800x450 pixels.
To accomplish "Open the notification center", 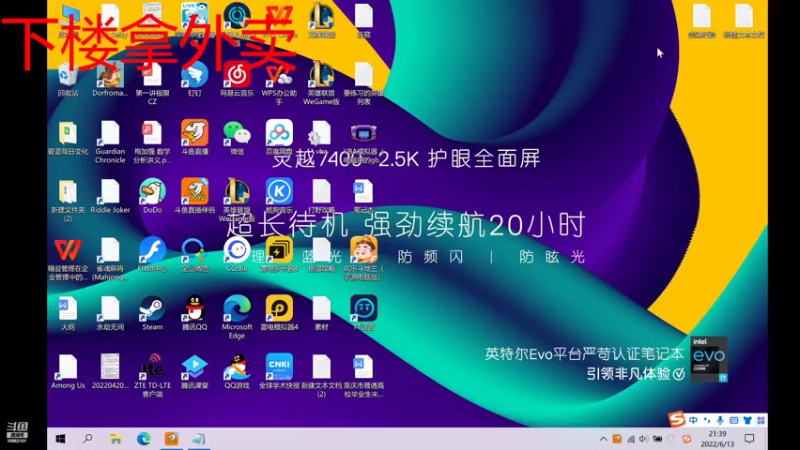I will [749, 439].
